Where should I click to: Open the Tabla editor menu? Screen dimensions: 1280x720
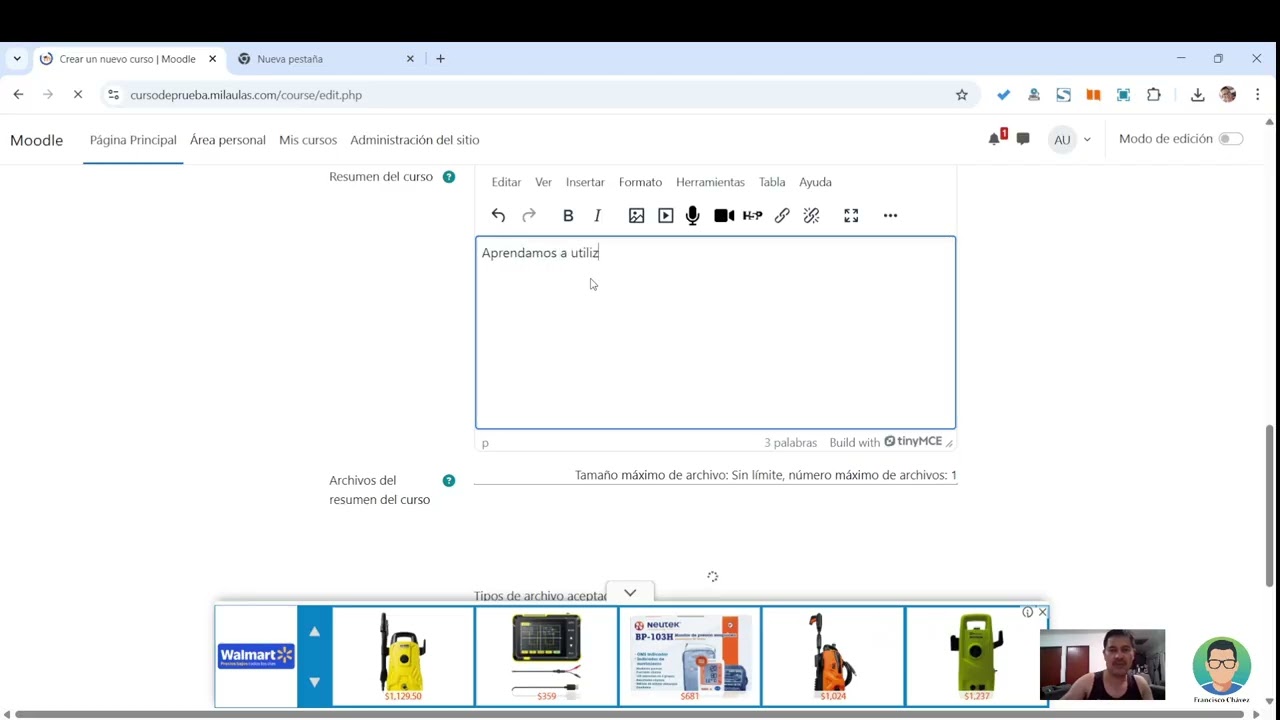772,182
